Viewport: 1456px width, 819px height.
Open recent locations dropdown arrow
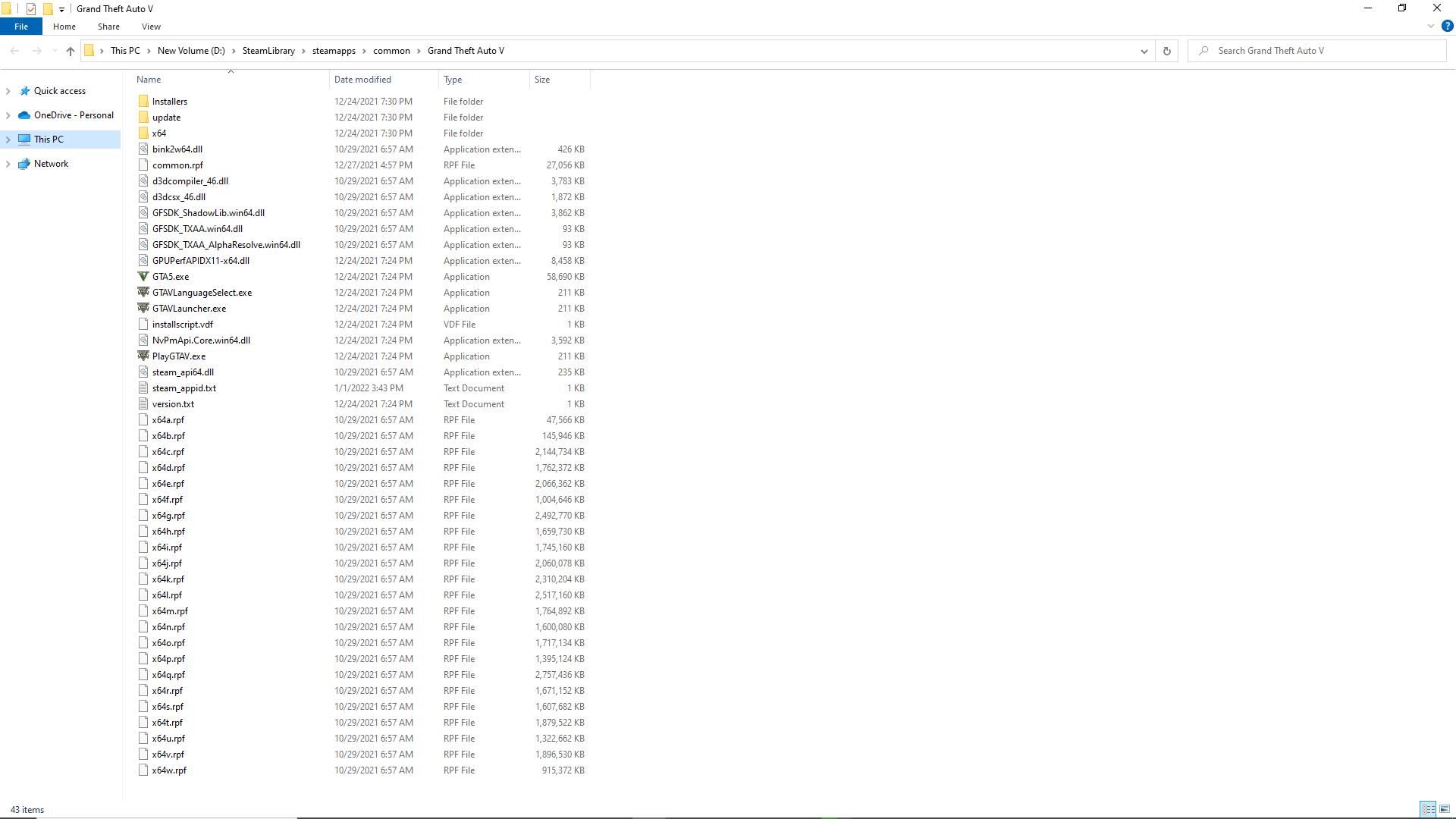[55, 51]
